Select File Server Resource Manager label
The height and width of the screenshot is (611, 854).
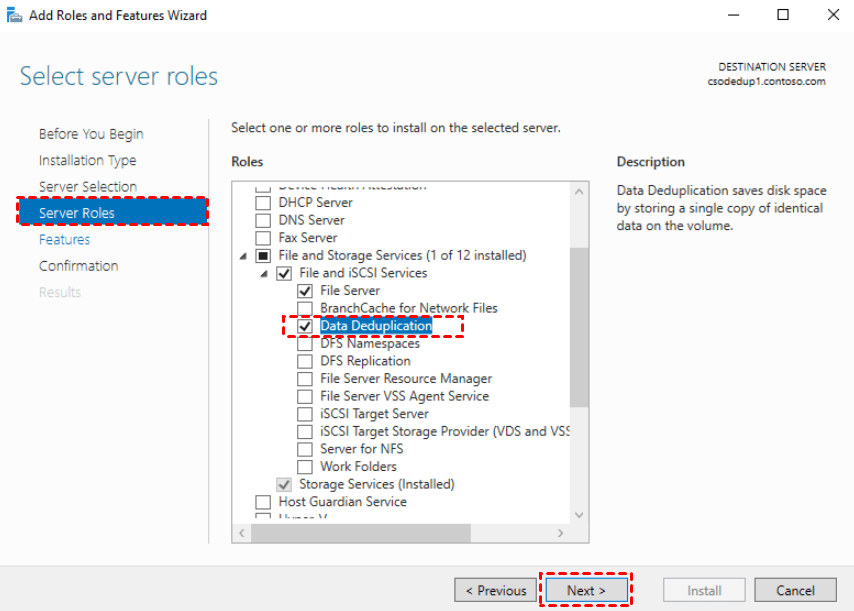tap(406, 378)
